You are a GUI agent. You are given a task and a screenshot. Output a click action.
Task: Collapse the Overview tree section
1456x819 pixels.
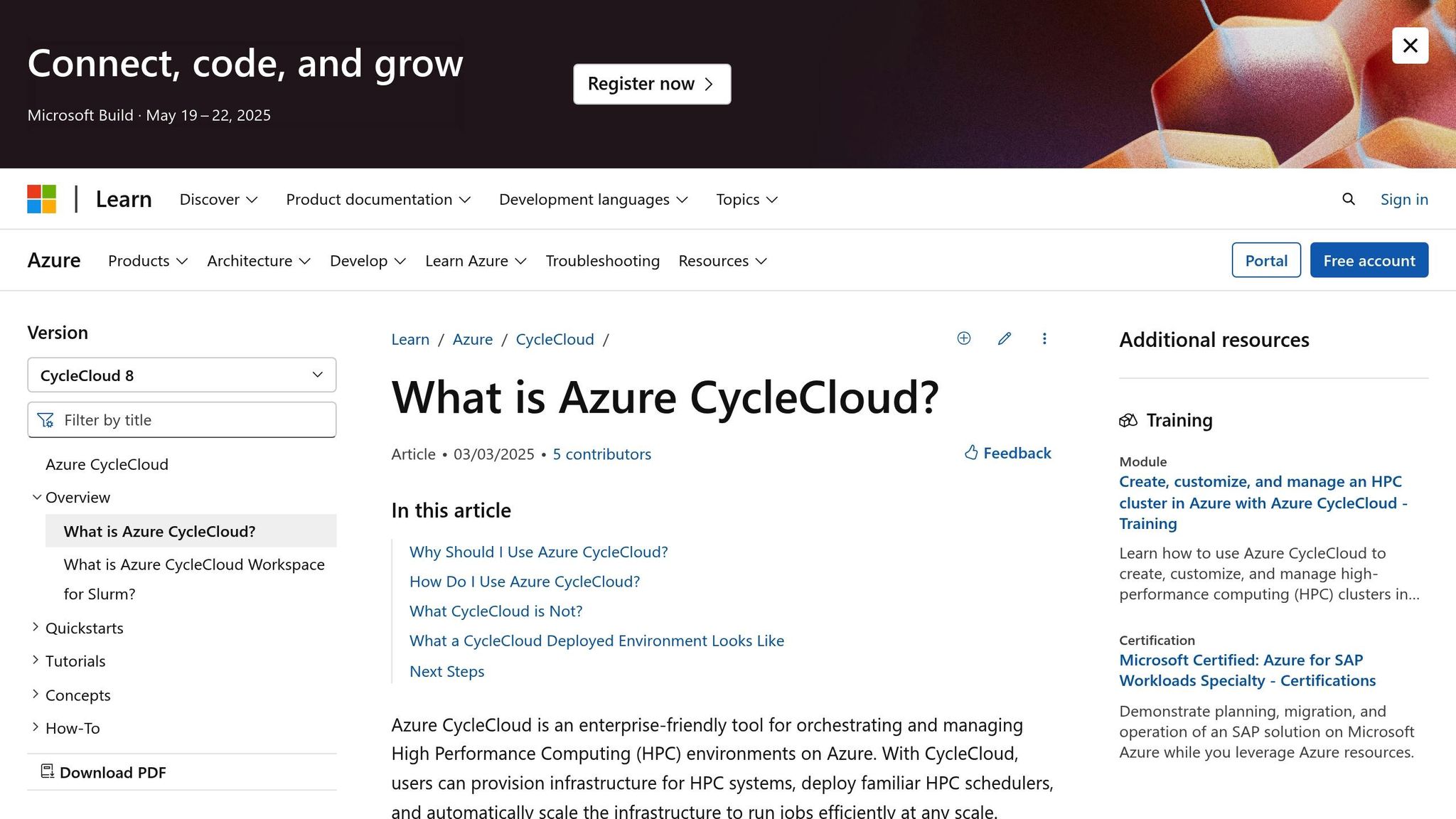pos(70,498)
